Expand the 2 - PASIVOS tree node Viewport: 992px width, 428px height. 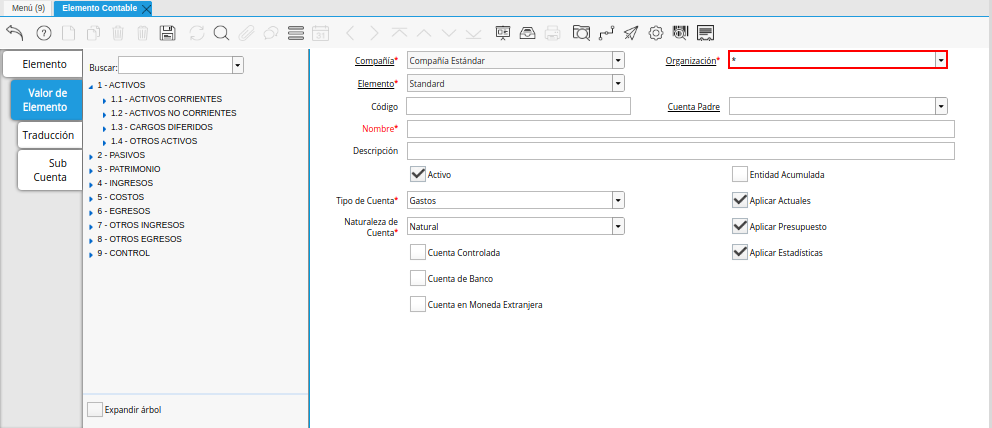pyautogui.click(x=91, y=156)
